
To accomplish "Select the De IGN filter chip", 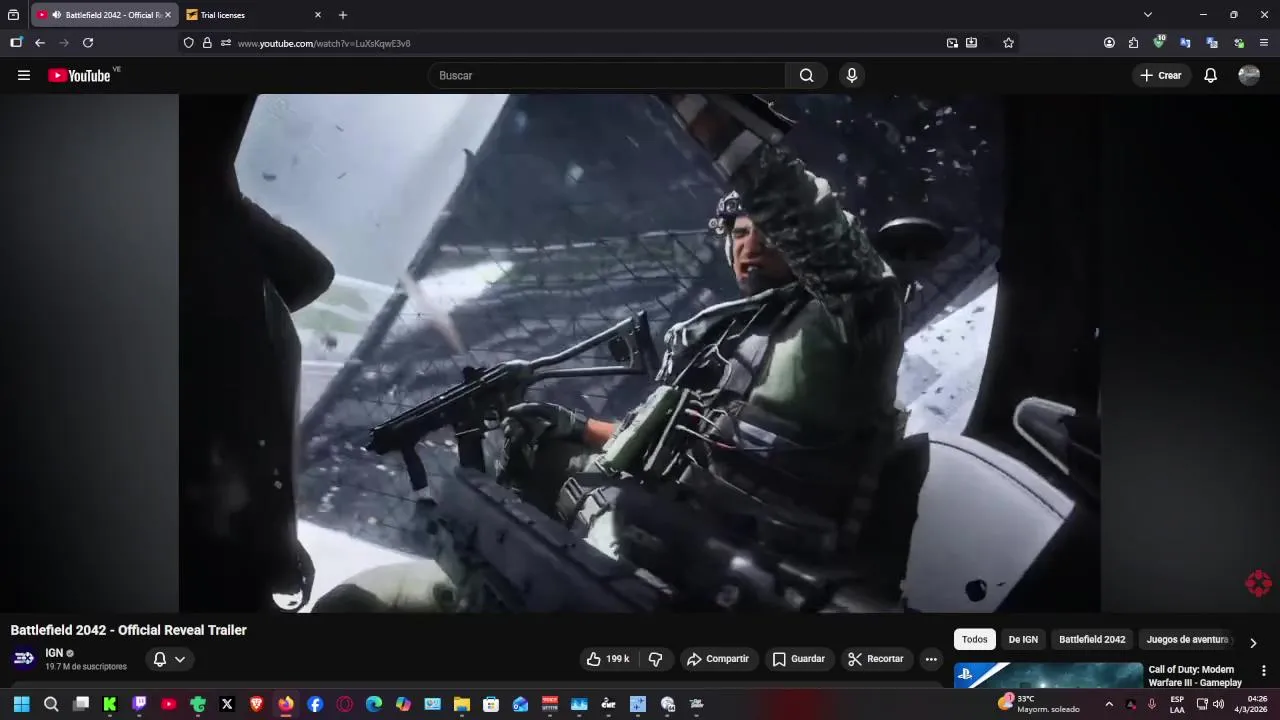I will click(x=1023, y=639).
